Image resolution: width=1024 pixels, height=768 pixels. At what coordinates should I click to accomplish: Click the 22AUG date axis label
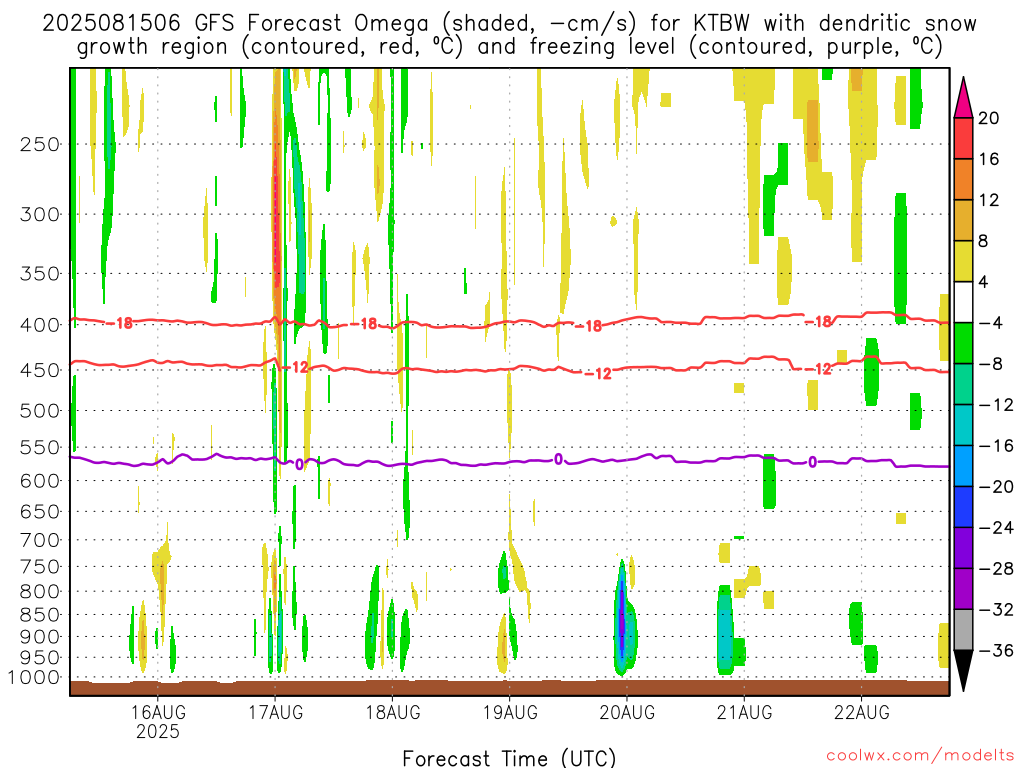861,712
